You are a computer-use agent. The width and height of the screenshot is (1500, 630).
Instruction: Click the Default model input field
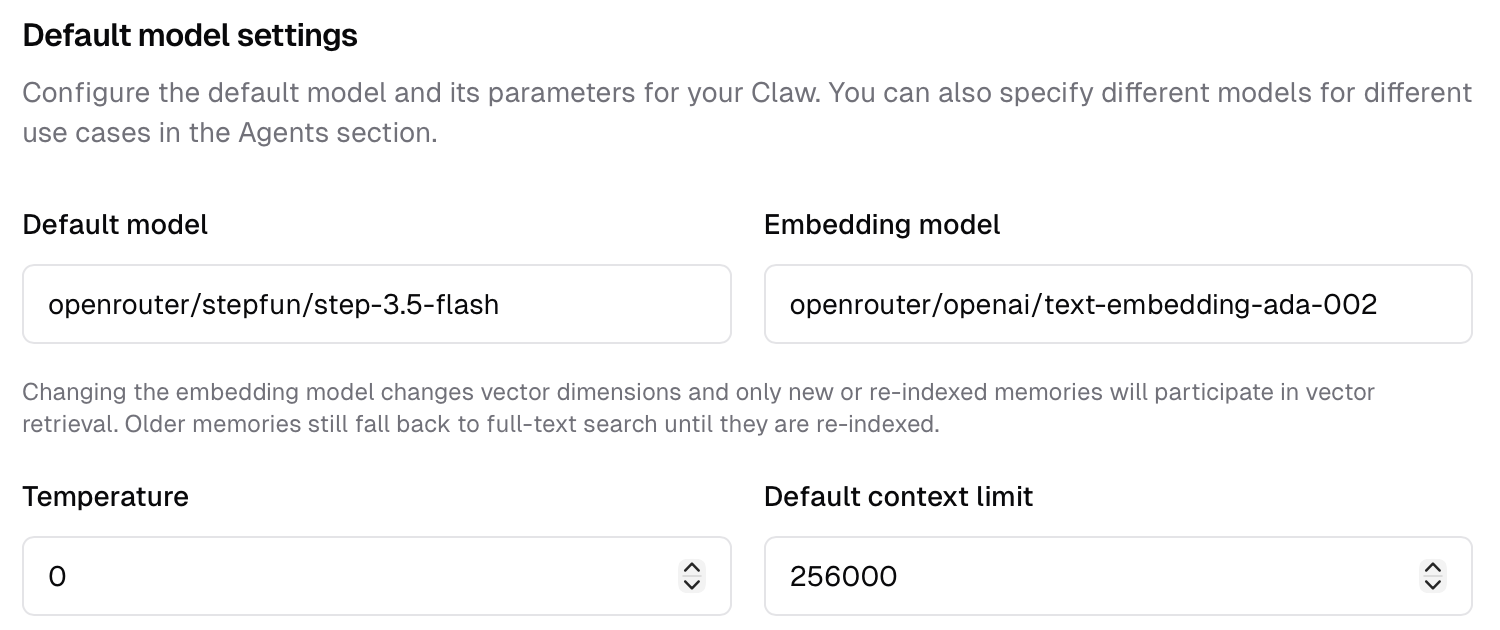click(x=376, y=304)
